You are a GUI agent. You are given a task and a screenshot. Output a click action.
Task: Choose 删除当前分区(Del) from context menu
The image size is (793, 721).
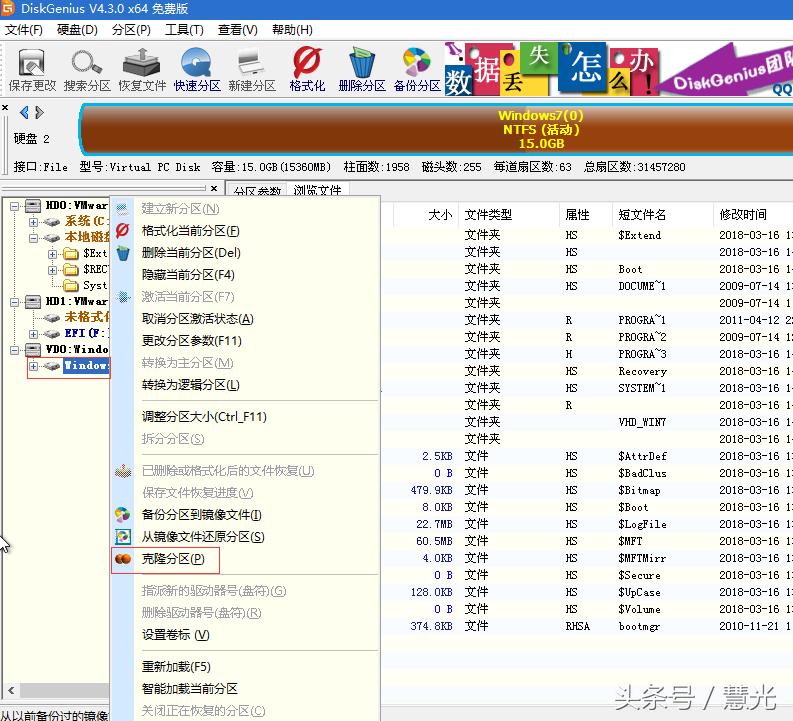click(x=191, y=253)
